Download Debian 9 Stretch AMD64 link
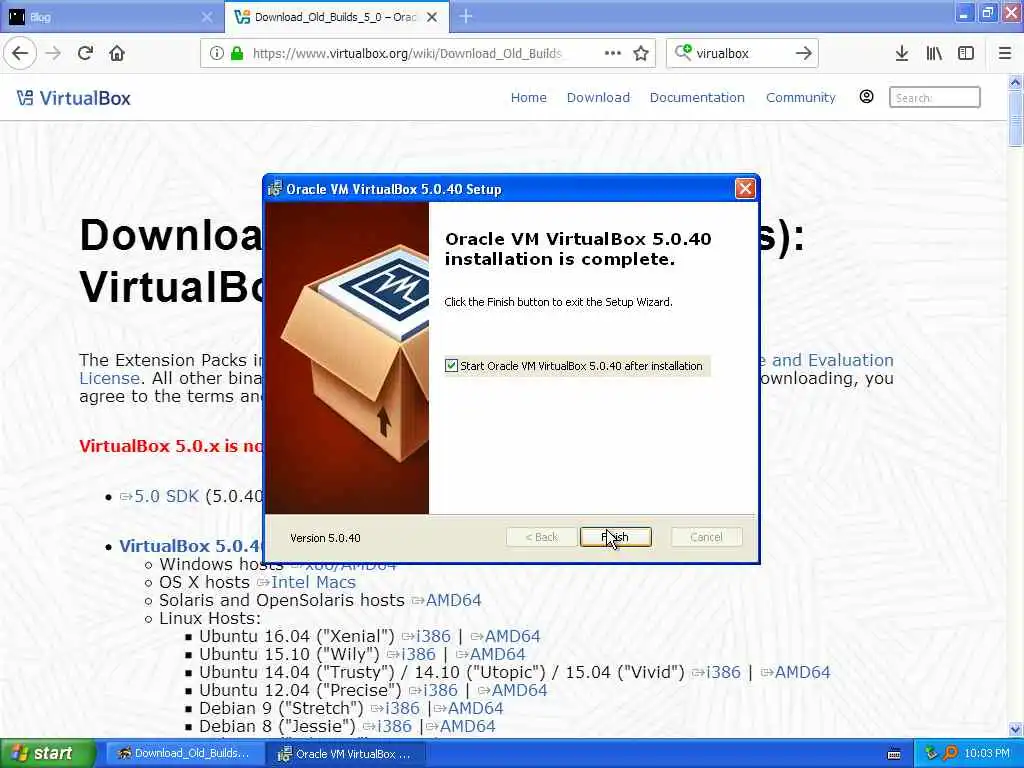Viewport: 1024px width, 768px height. (x=469, y=708)
